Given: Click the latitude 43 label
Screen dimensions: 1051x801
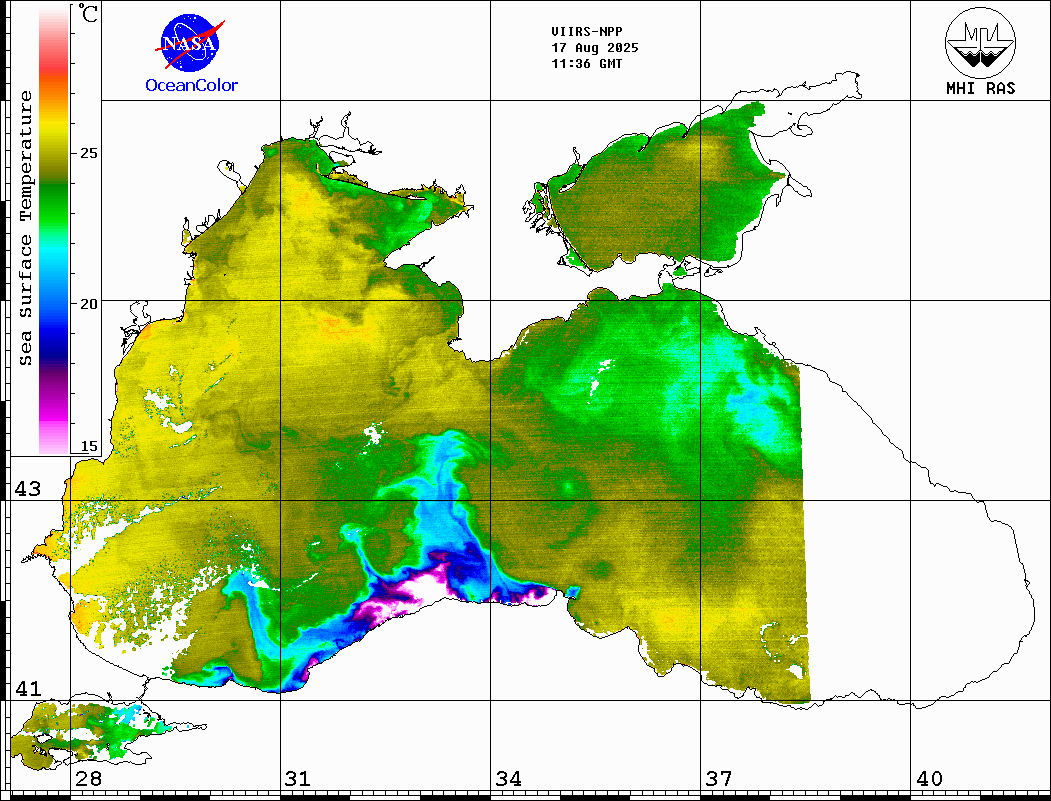Looking at the screenshot, I should [28, 489].
